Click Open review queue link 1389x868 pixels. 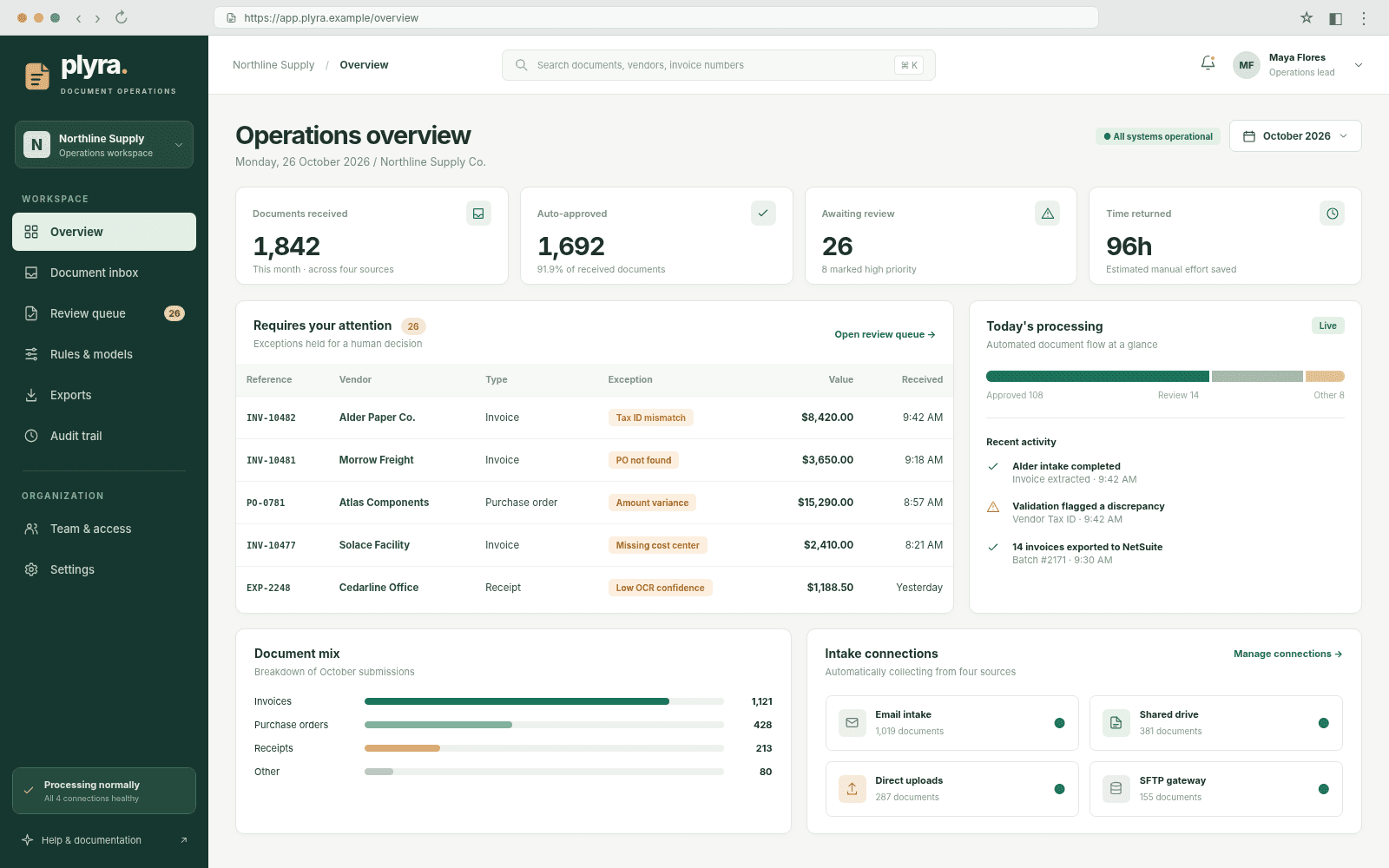(885, 334)
